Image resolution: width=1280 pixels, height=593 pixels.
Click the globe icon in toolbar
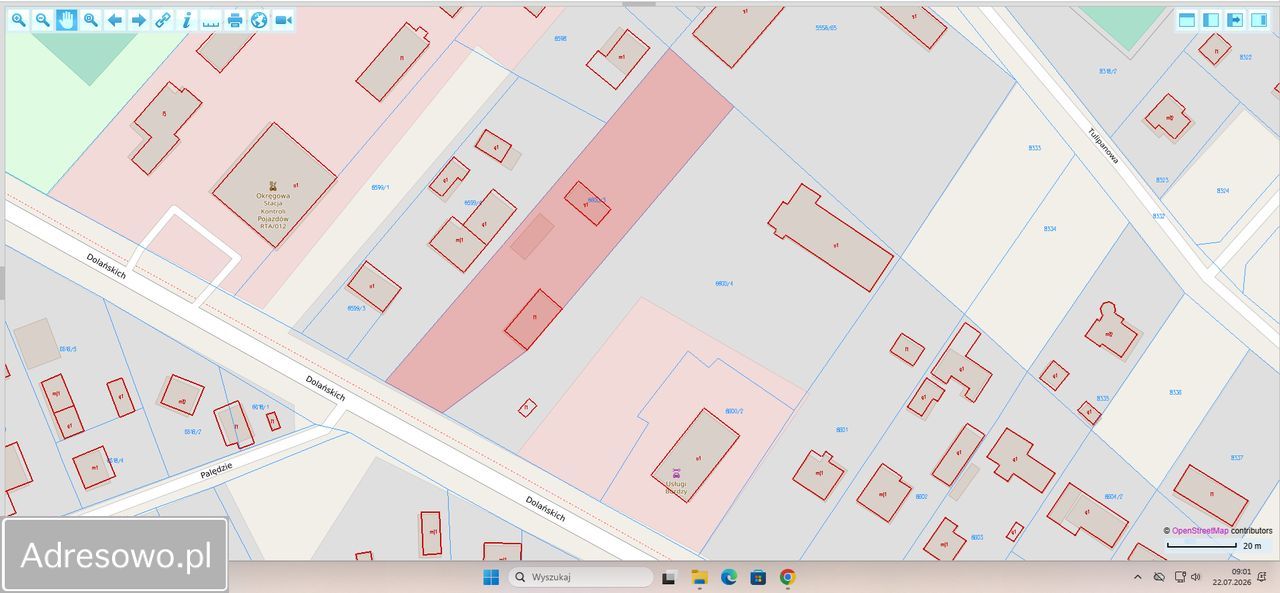click(259, 20)
